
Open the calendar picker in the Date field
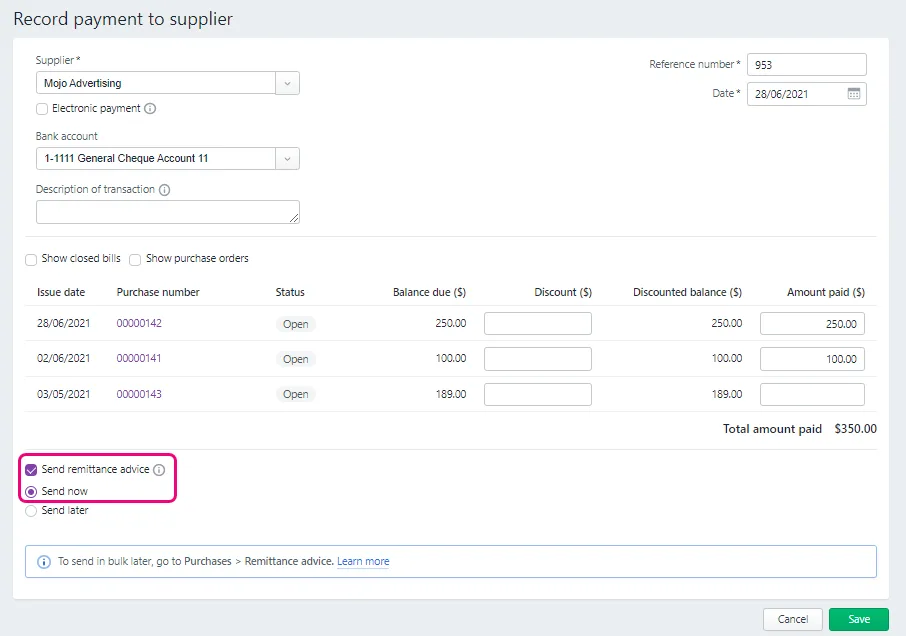click(x=853, y=94)
